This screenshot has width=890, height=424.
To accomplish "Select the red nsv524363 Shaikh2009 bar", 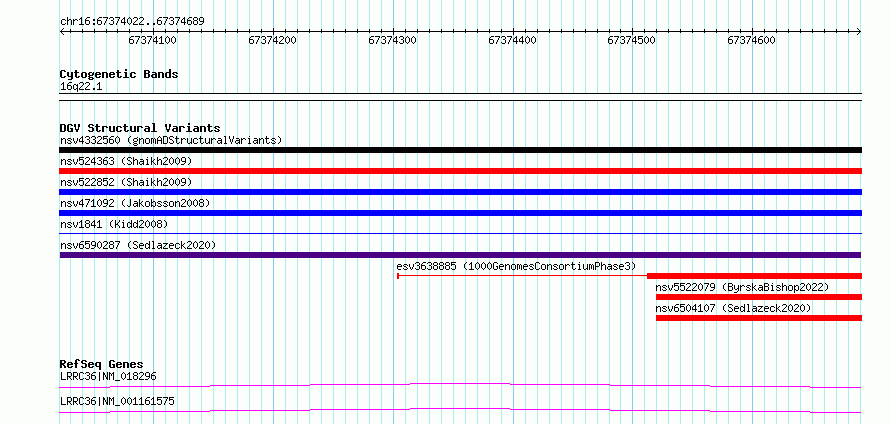I will coord(460,171).
